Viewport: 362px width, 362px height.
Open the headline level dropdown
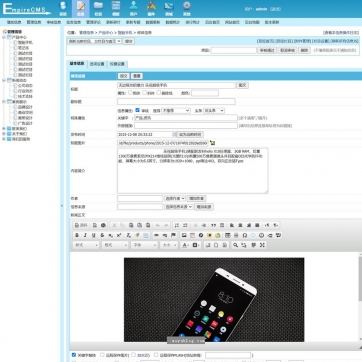coord(214,110)
